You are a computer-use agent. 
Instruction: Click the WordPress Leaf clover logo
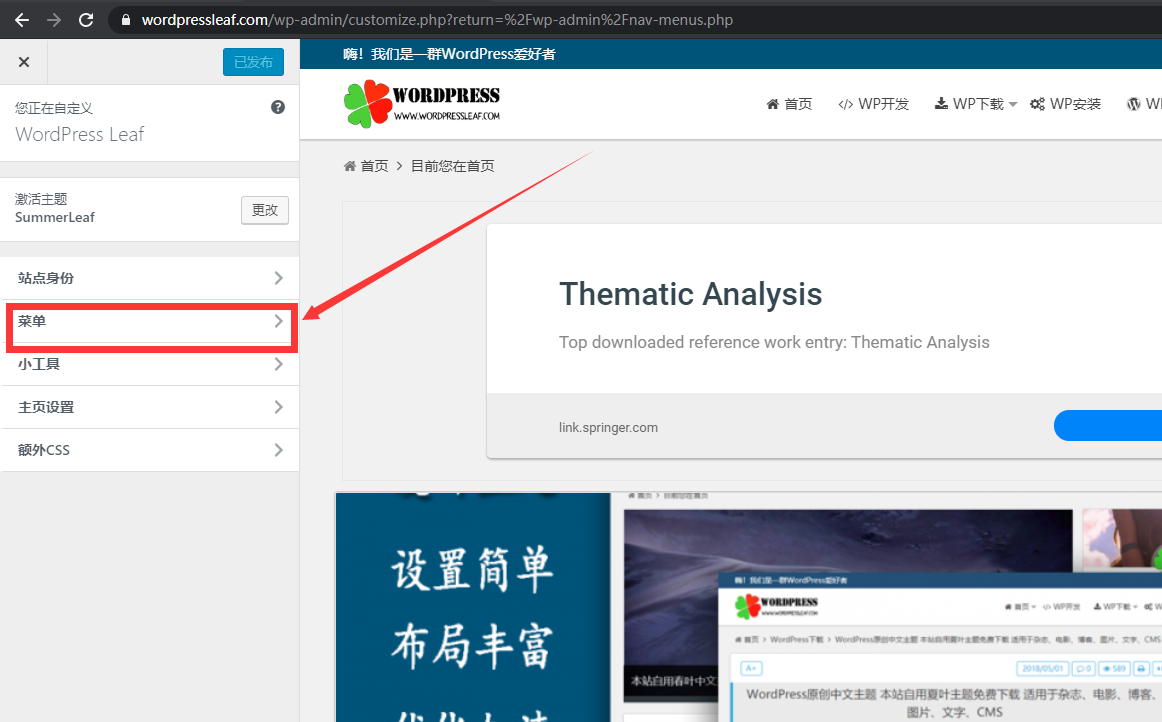pos(422,104)
